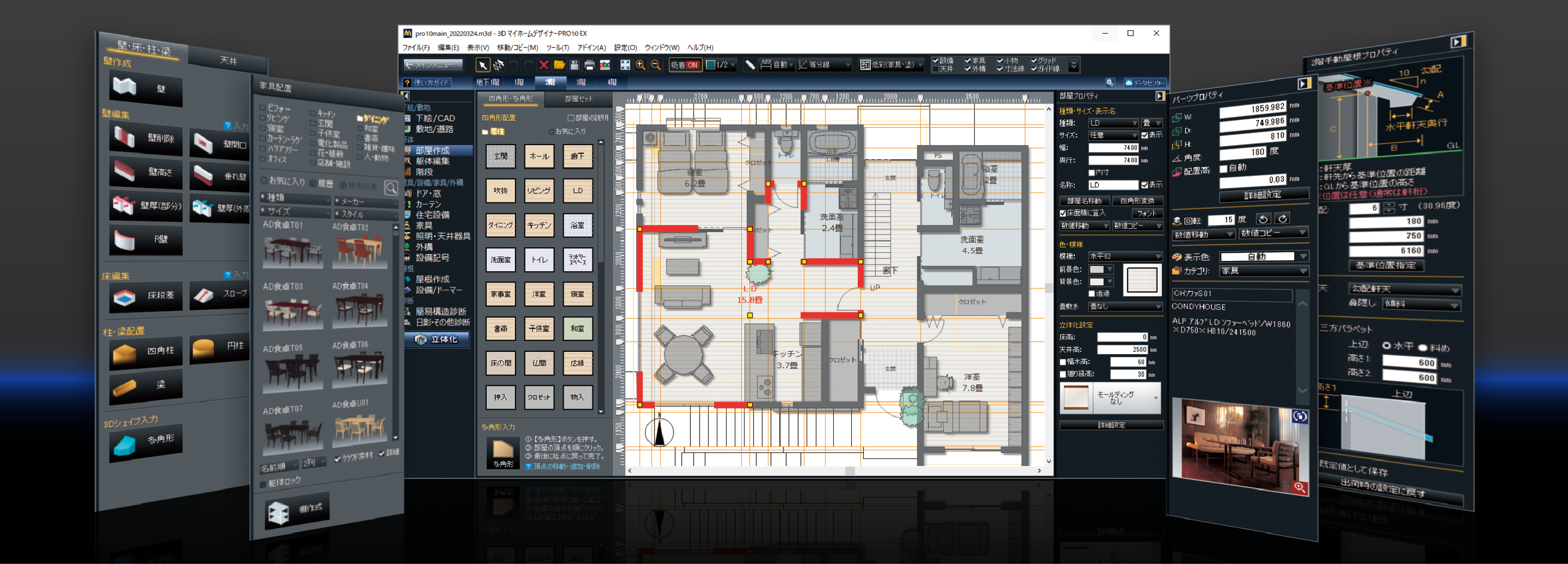1568x564 pixels.
Task: Select the 床段差 floor step tool
Action: pos(146,297)
